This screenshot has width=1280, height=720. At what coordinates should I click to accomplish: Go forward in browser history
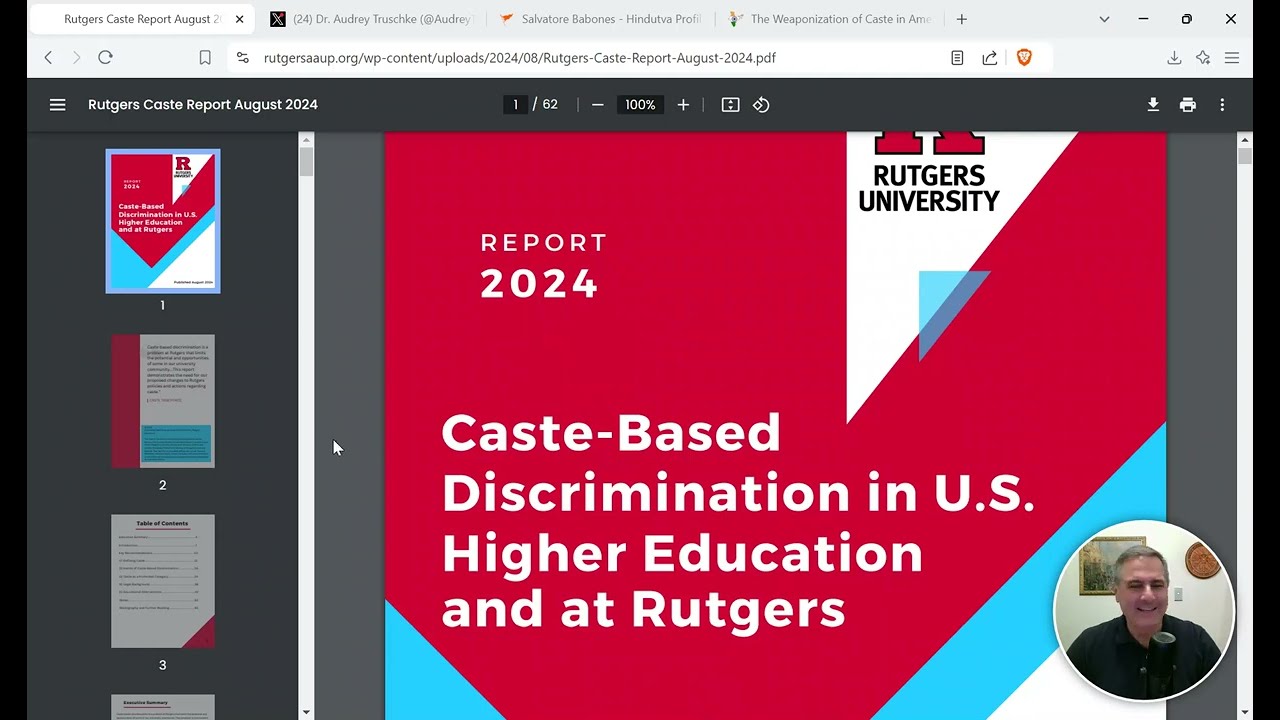click(x=76, y=58)
